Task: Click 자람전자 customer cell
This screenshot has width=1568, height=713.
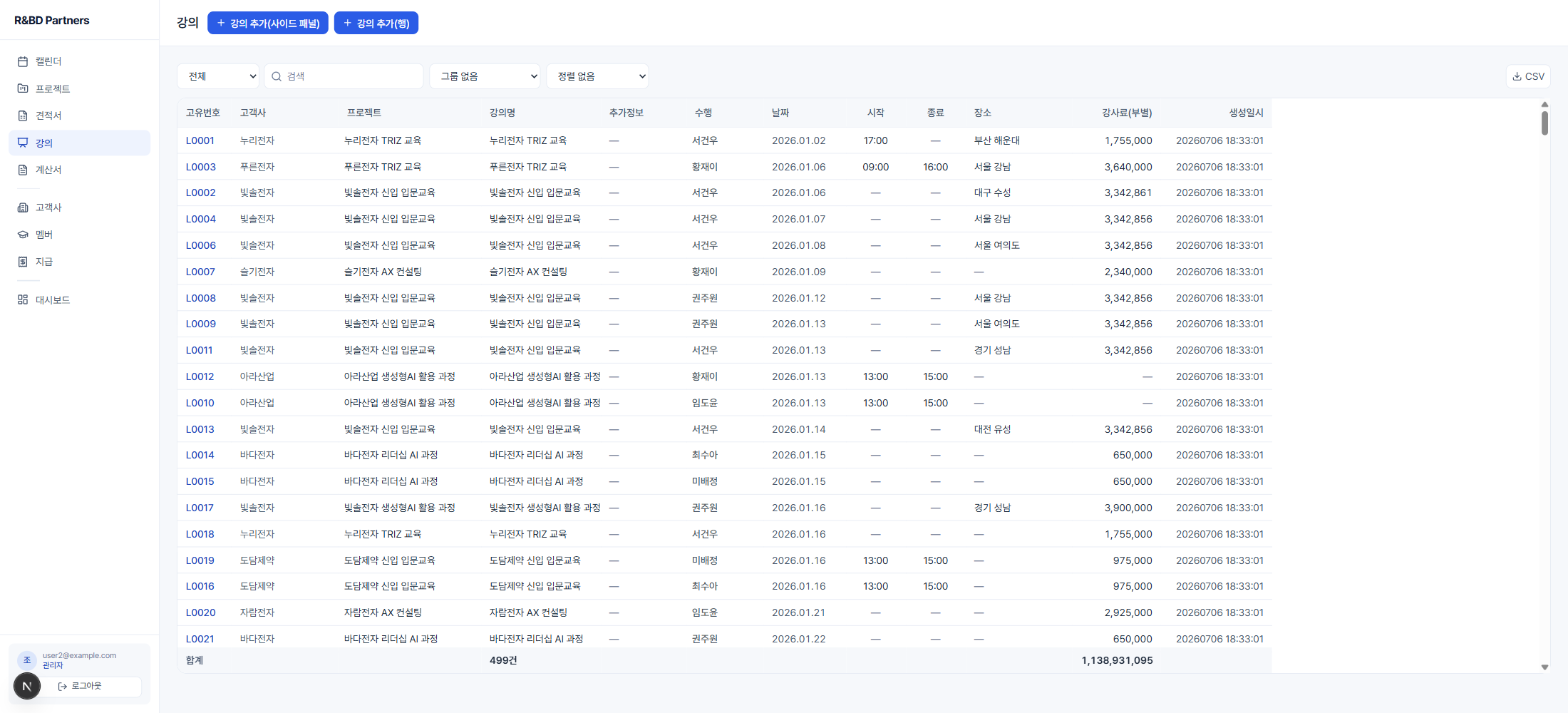Action: point(257,612)
